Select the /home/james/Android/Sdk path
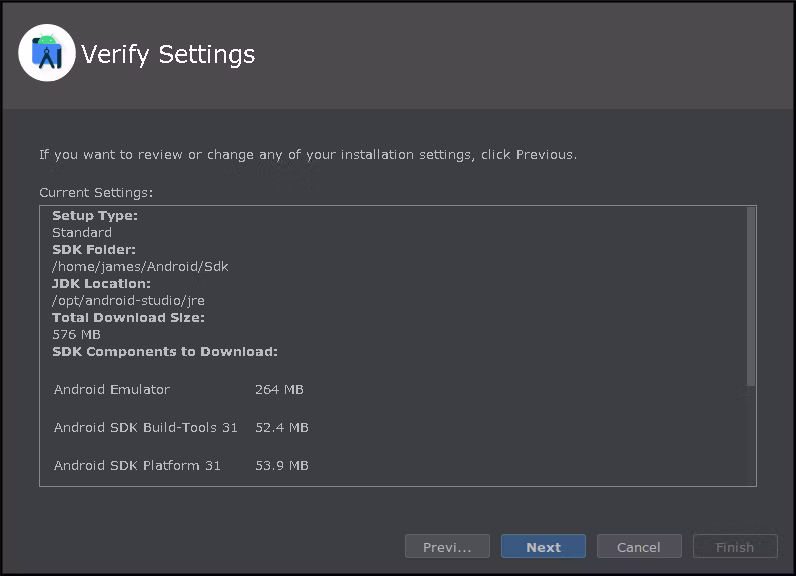 (140, 266)
